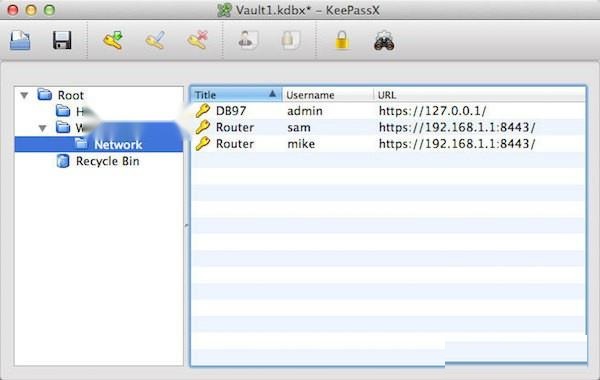Collapse the Root group triangle

point(24,95)
